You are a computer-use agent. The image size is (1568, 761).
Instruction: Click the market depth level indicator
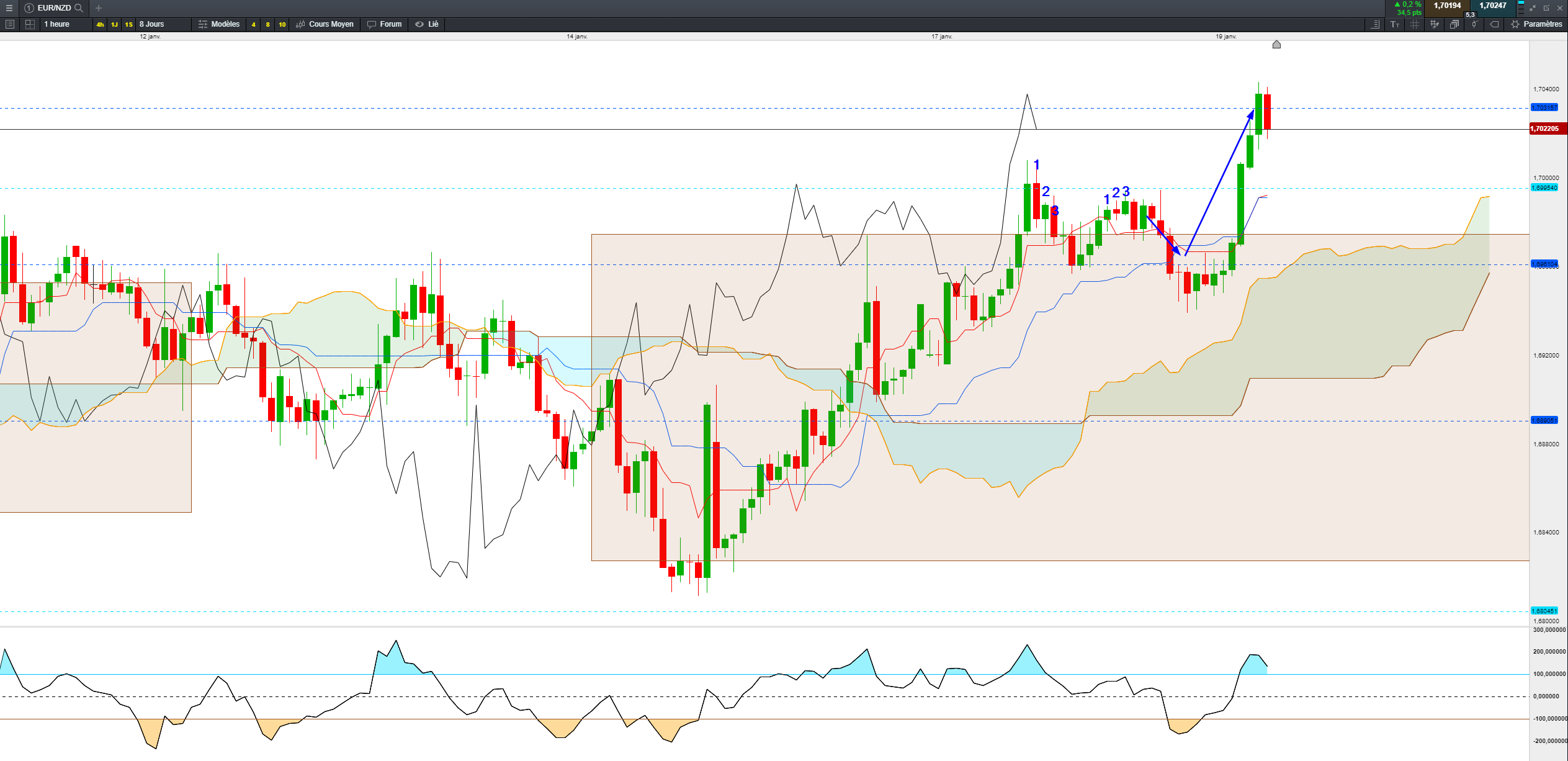tap(1521, 8)
